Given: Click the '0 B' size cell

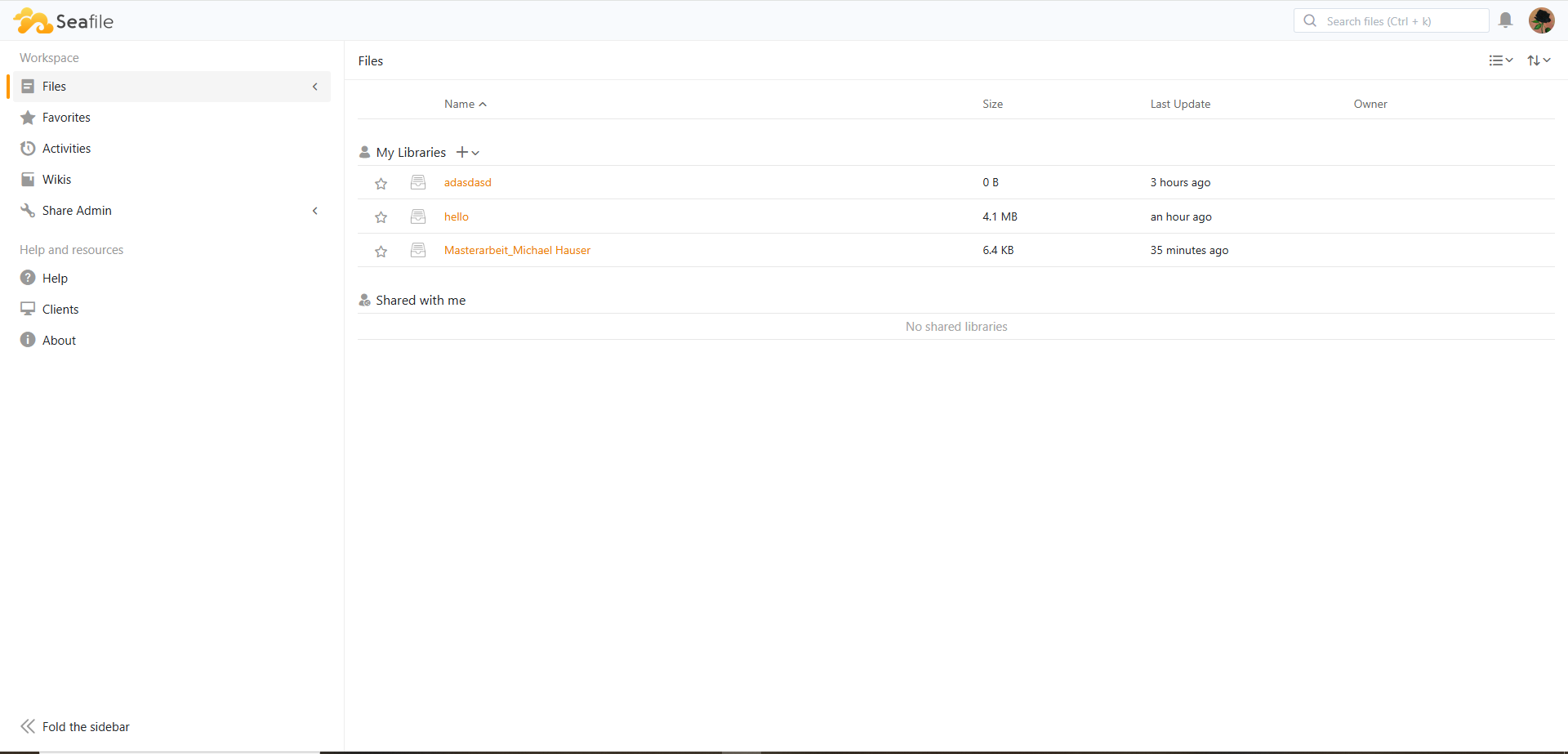Looking at the screenshot, I should pyautogui.click(x=991, y=183).
